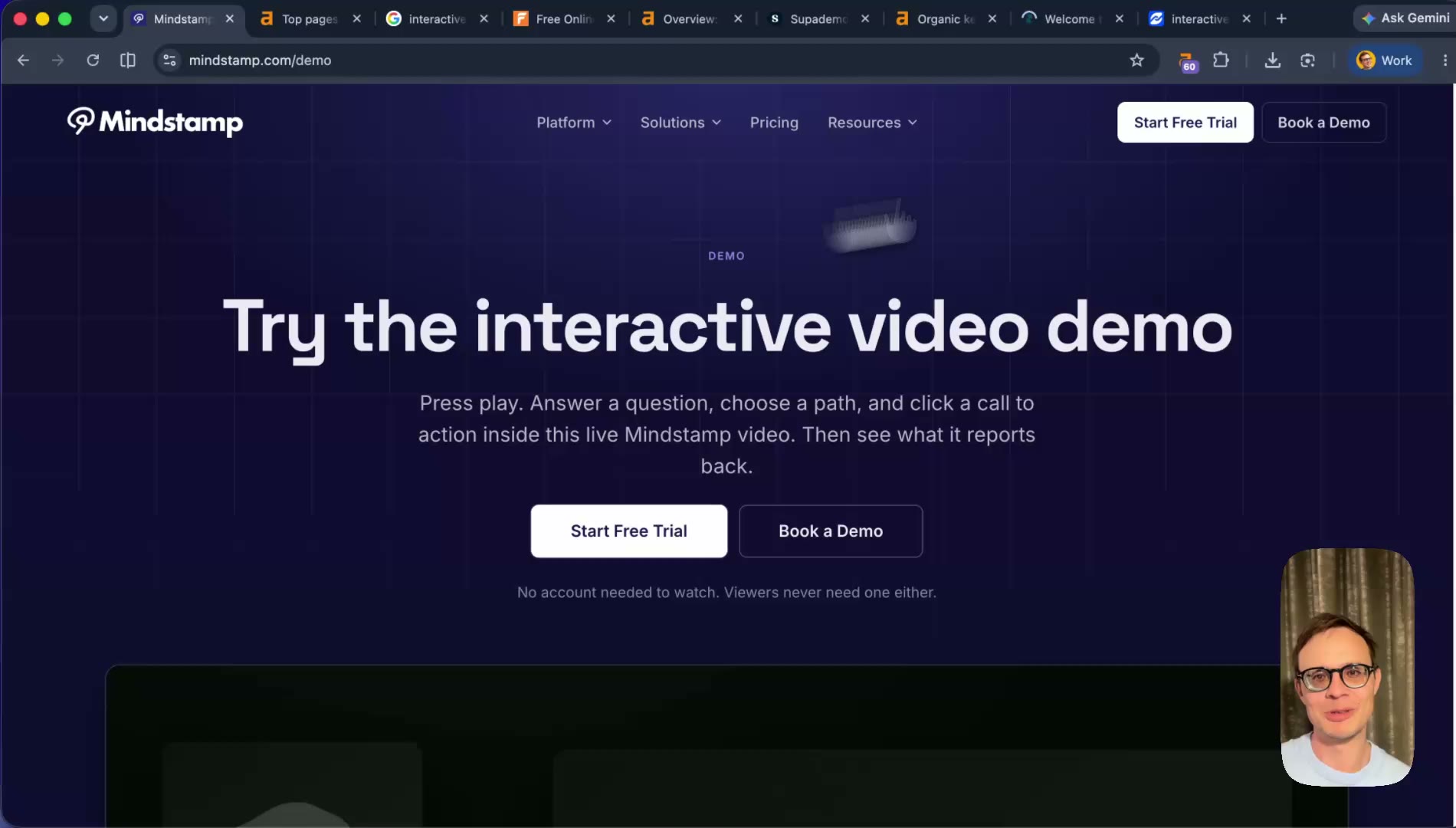Reload the current page
1456x828 pixels.
click(x=93, y=60)
